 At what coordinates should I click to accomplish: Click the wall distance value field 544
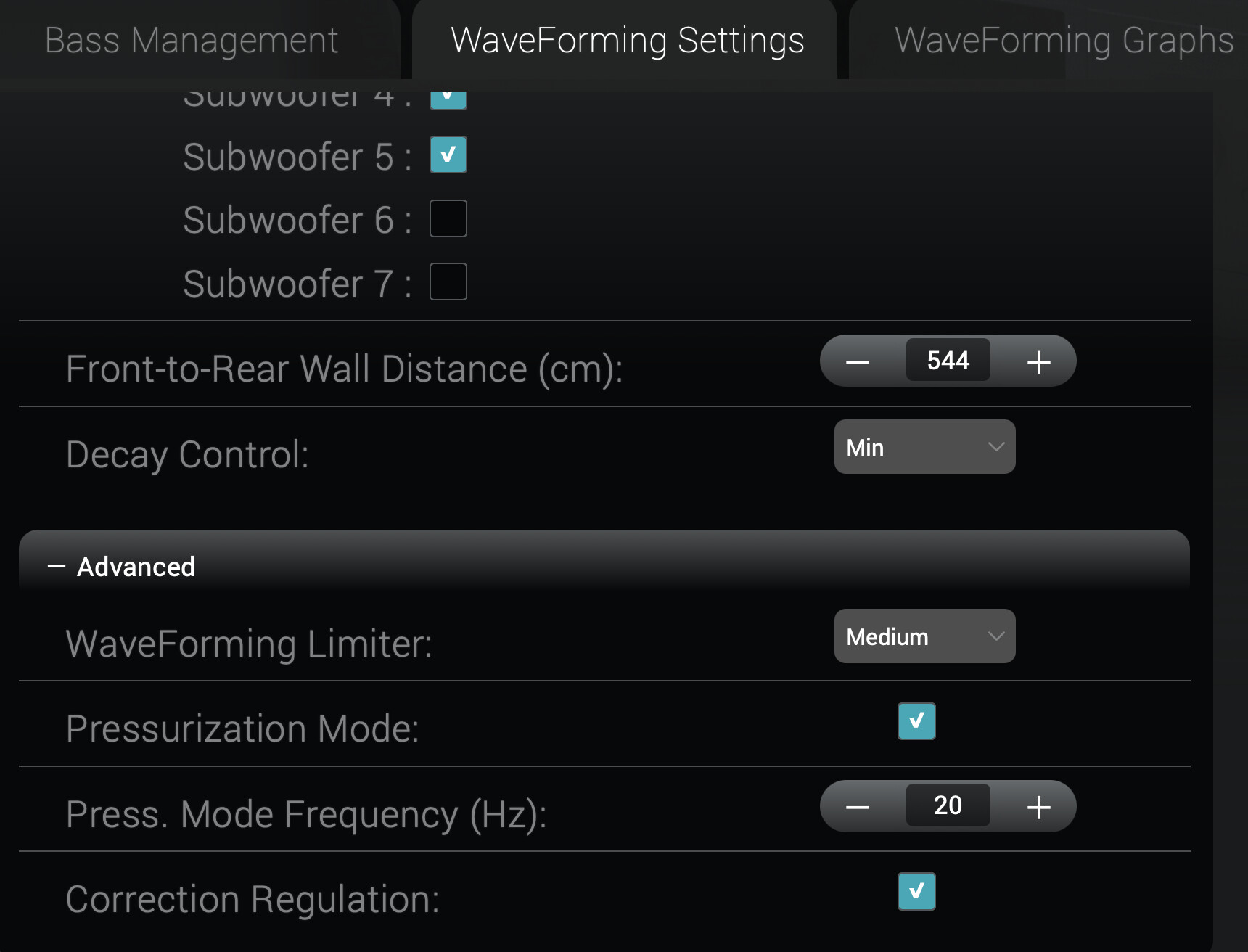[948, 361]
